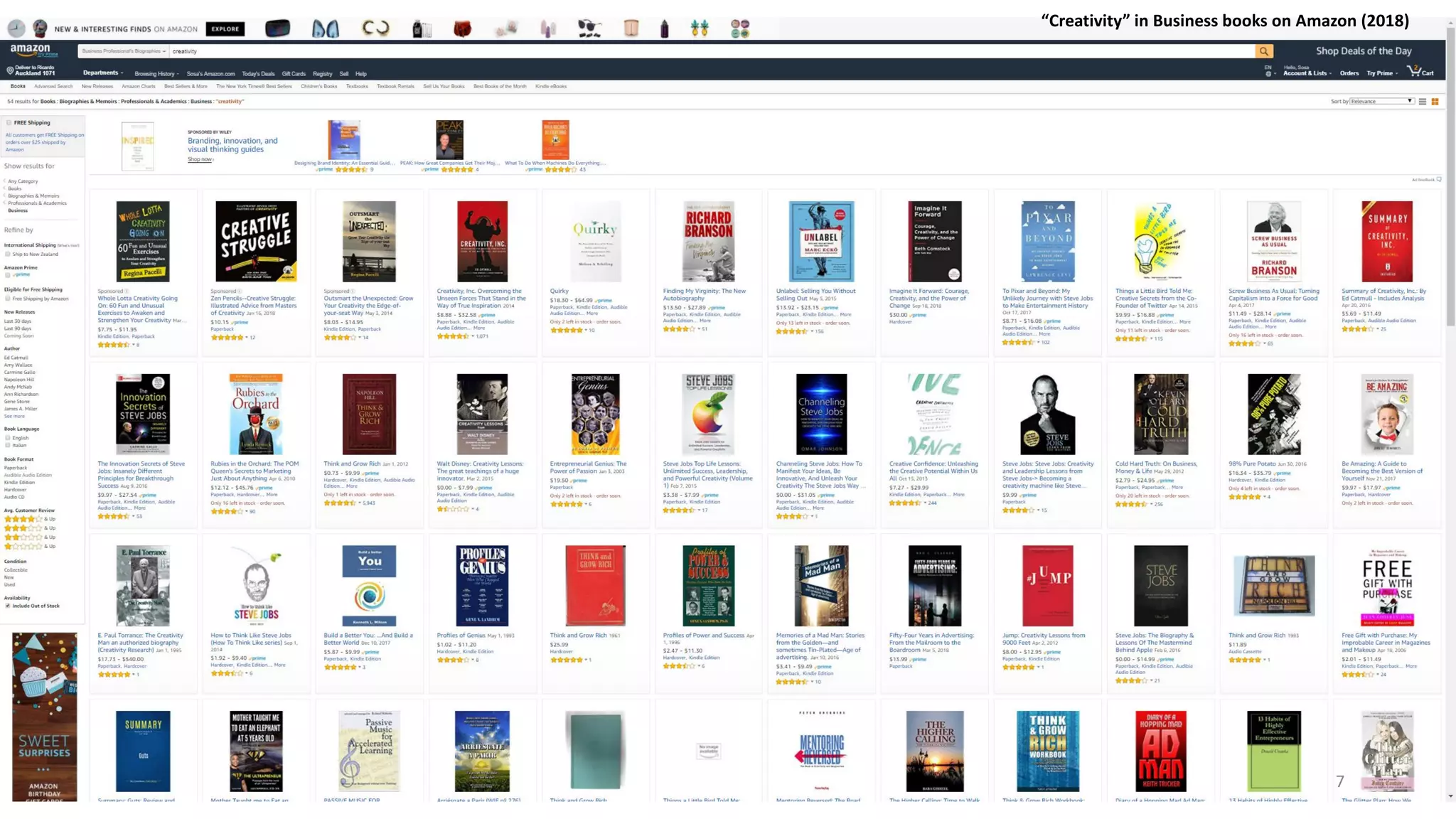Open the Advanced Search tab

[53, 86]
